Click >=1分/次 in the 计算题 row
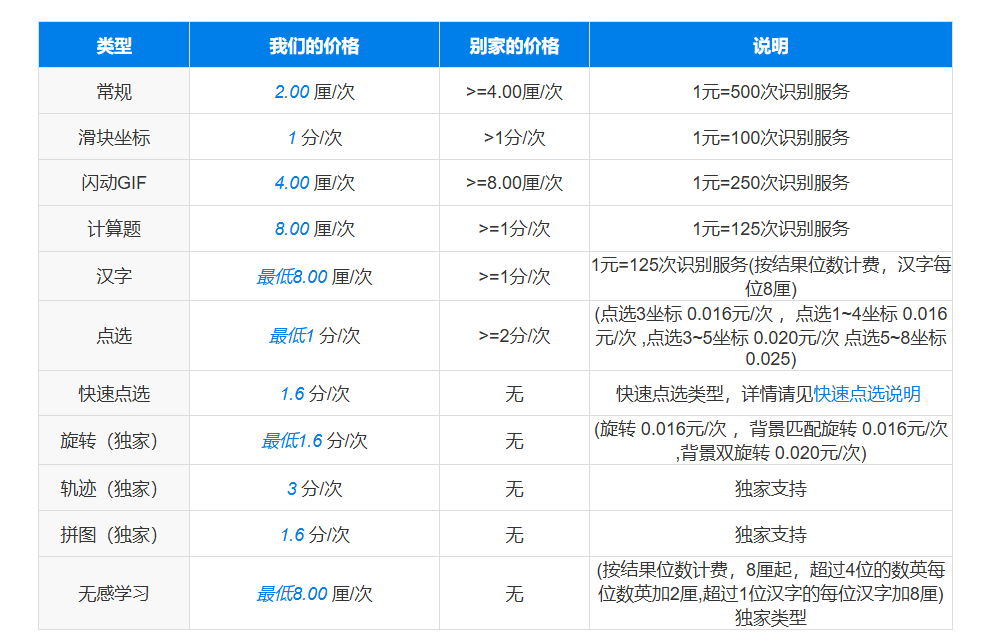Viewport: 982px width, 639px height. click(x=514, y=229)
